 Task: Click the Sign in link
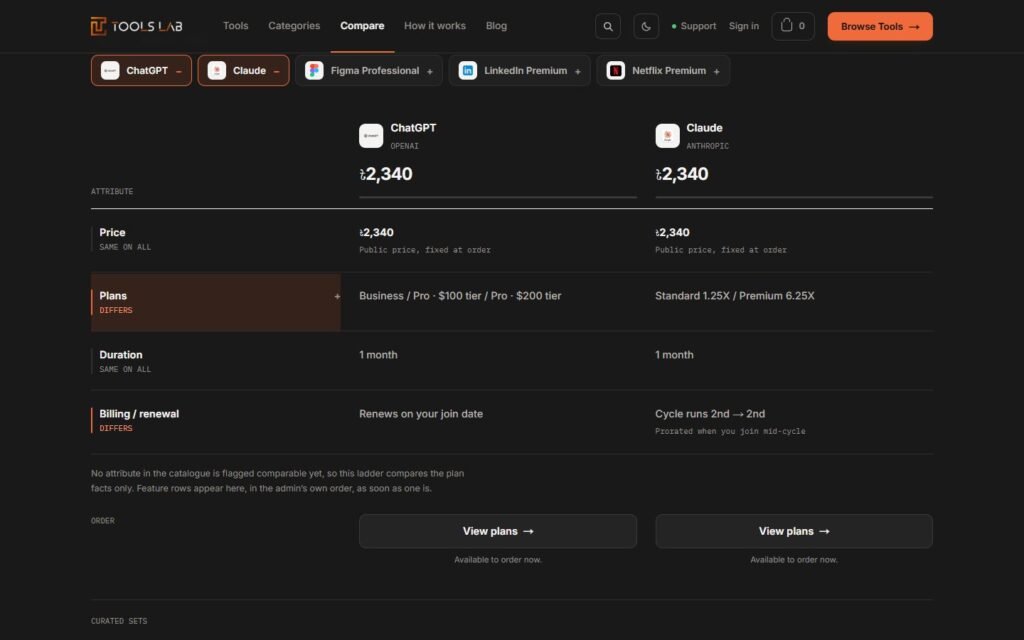point(744,26)
